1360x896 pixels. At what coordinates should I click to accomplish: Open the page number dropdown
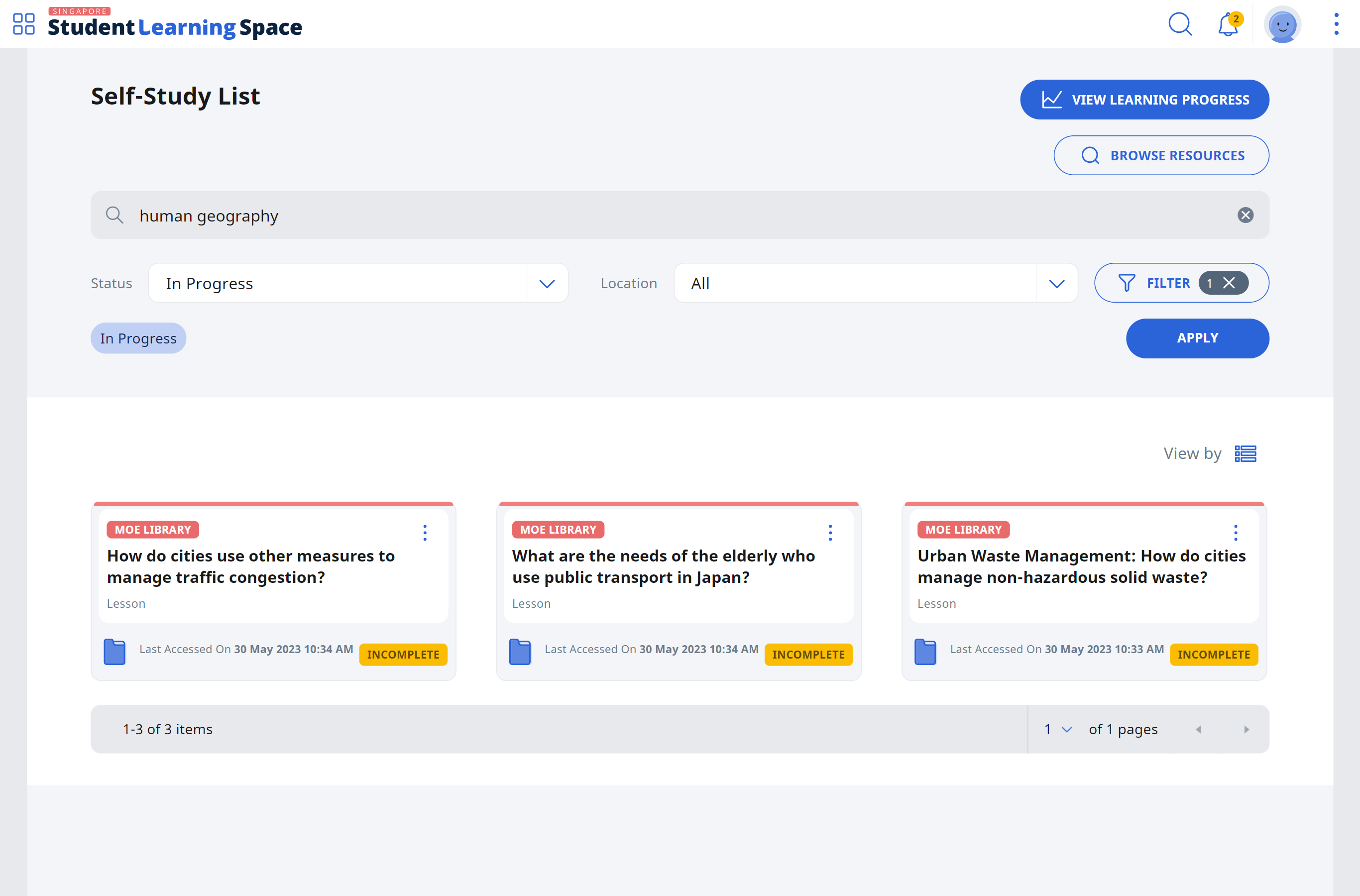pos(1058,729)
